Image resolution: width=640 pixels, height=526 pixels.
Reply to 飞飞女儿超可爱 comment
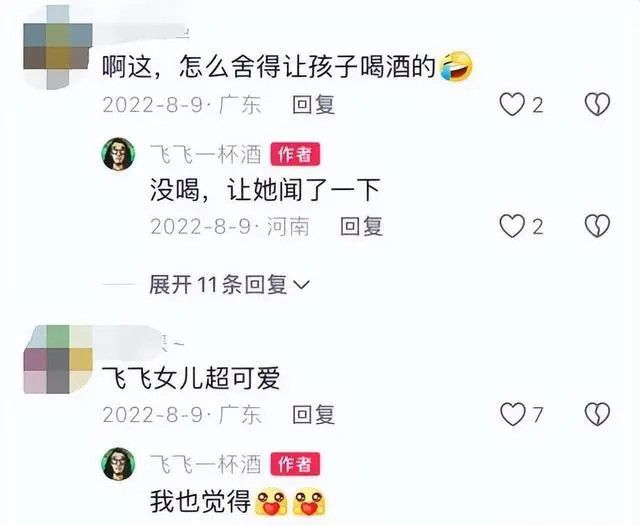313,415
